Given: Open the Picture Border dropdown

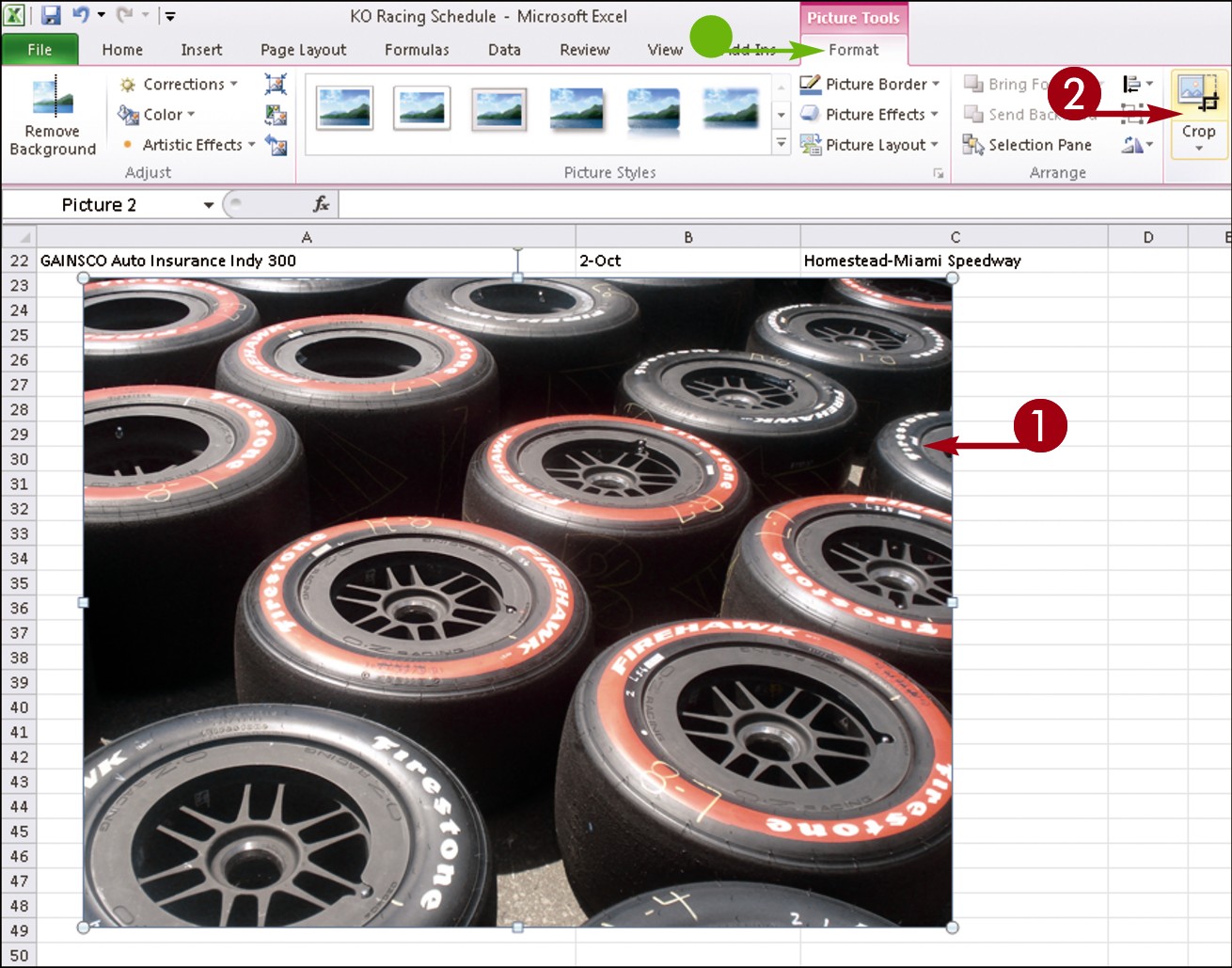Looking at the screenshot, I should tap(870, 84).
